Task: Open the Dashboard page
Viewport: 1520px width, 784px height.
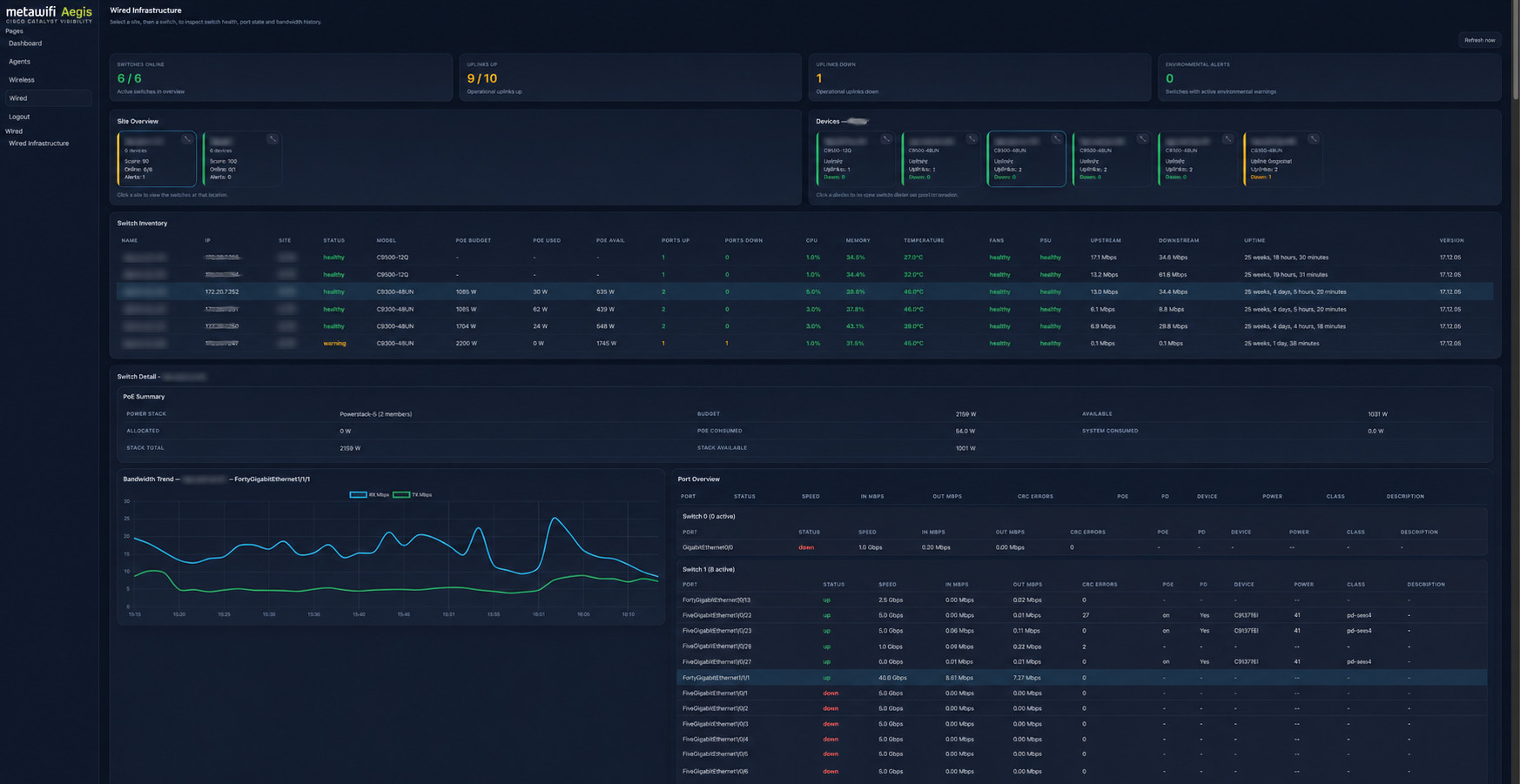Action: pos(25,44)
